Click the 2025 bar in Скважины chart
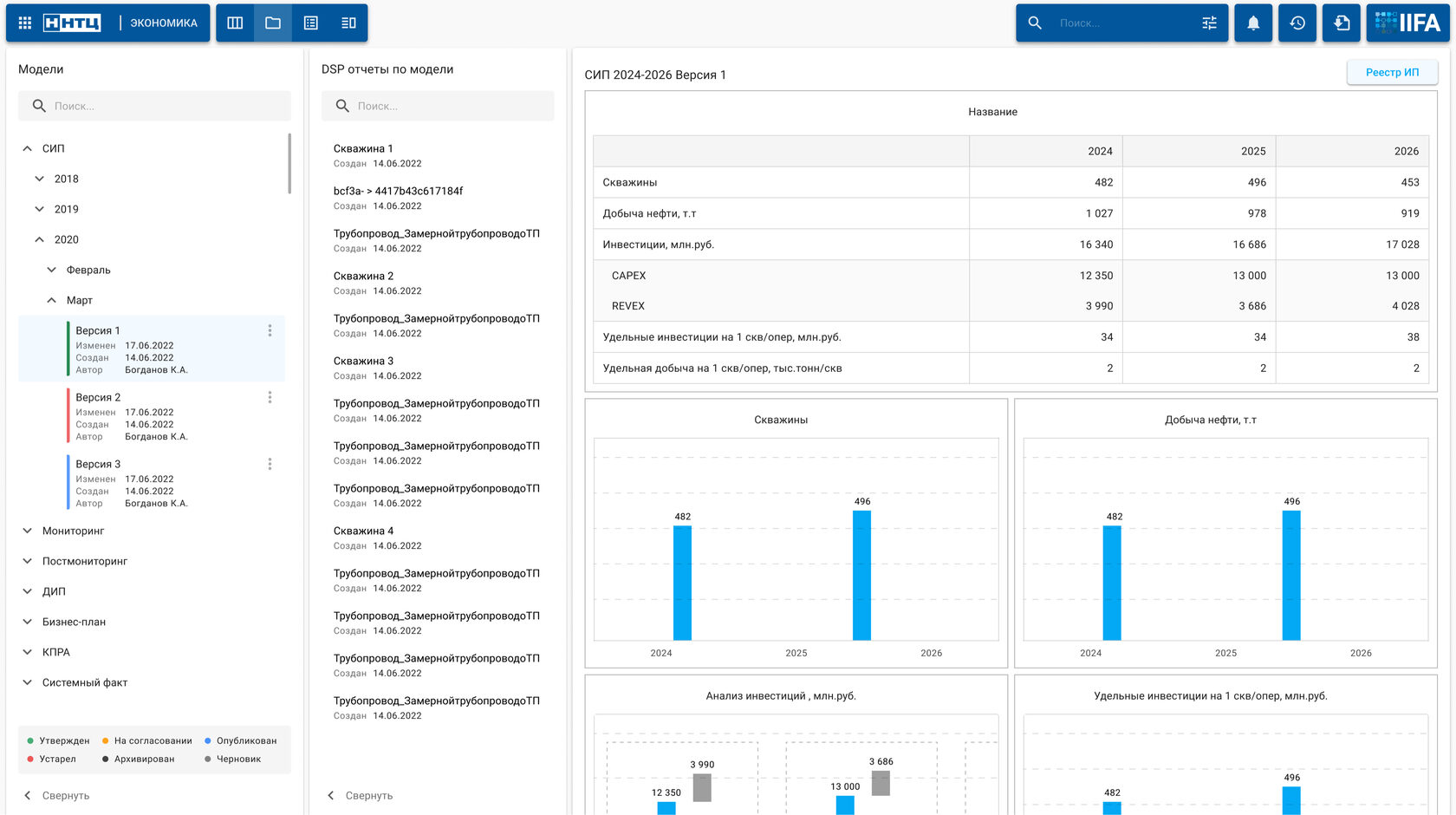Image resolution: width=1456 pixels, height=815 pixels. pos(861,575)
